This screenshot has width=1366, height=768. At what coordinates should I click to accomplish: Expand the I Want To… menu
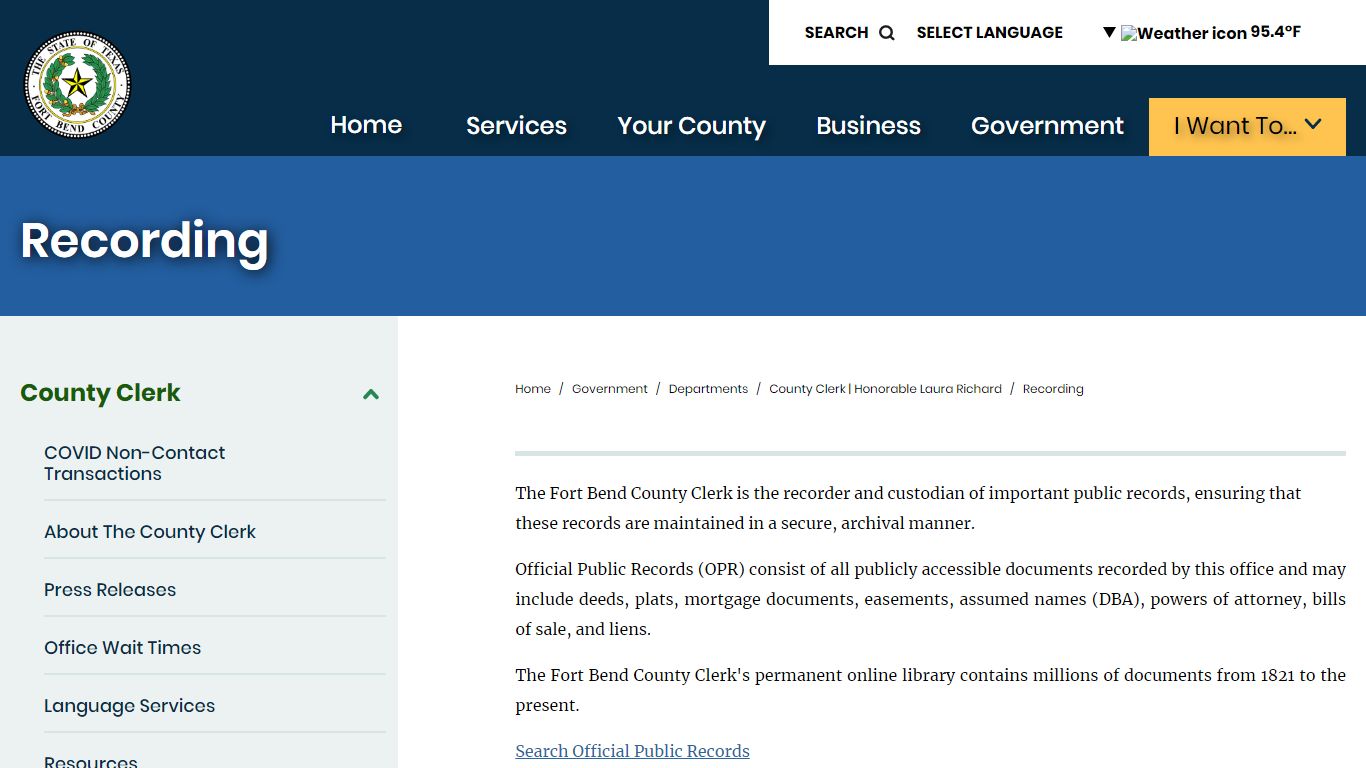[1247, 126]
